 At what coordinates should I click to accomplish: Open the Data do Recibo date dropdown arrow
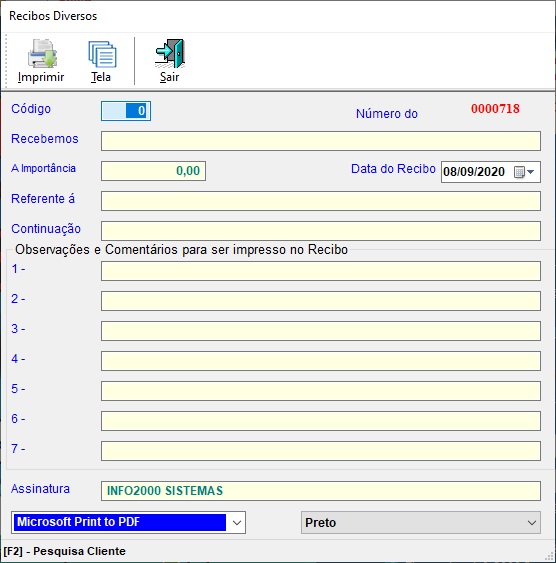pyautogui.click(x=531, y=172)
